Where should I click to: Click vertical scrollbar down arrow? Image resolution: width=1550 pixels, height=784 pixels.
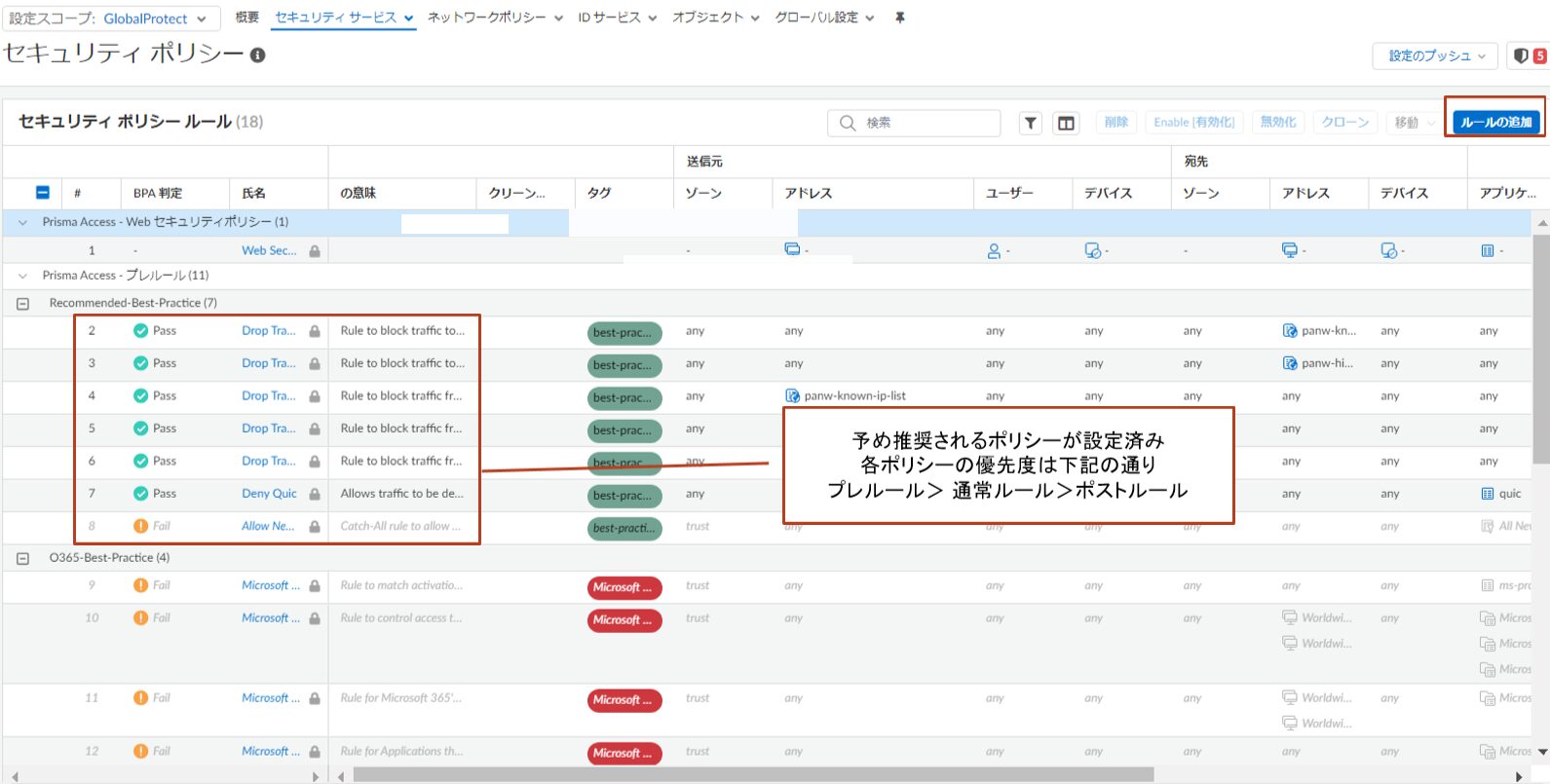tap(1542, 752)
